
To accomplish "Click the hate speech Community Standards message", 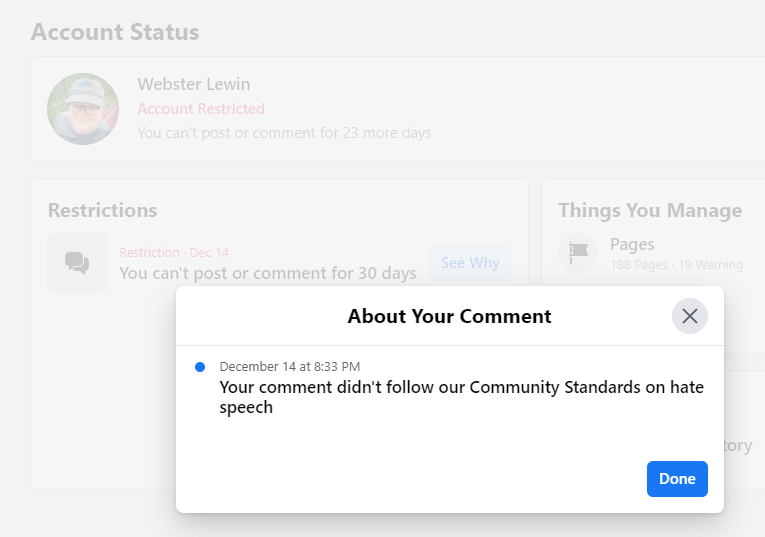I will (x=462, y=397).
